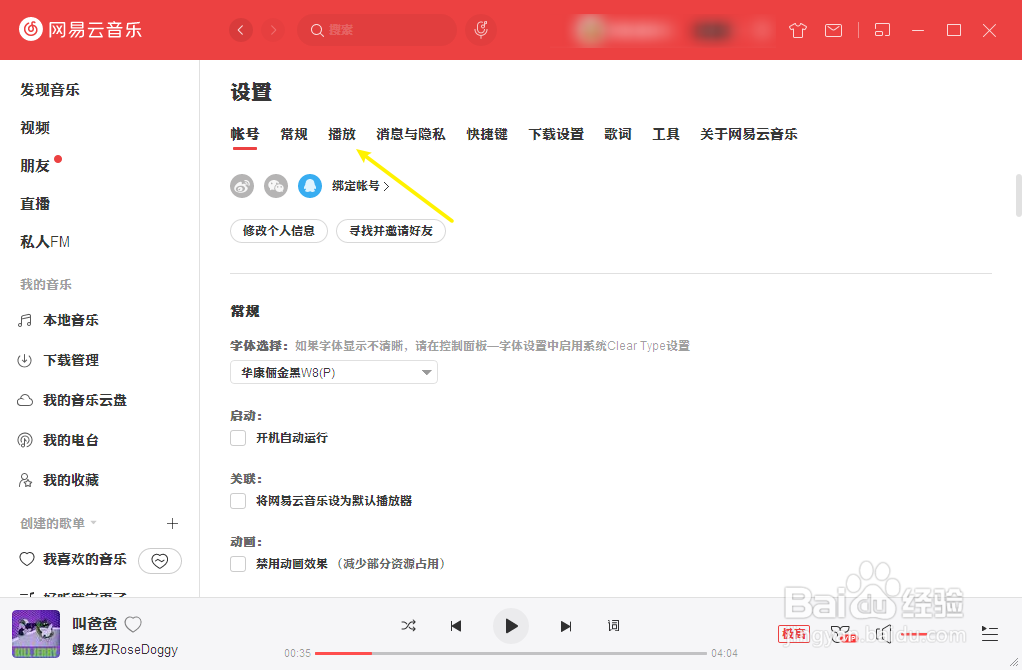The image size is (1022, 670).
Task: Click the WeChat binding icon
Action: pos(276,186)
